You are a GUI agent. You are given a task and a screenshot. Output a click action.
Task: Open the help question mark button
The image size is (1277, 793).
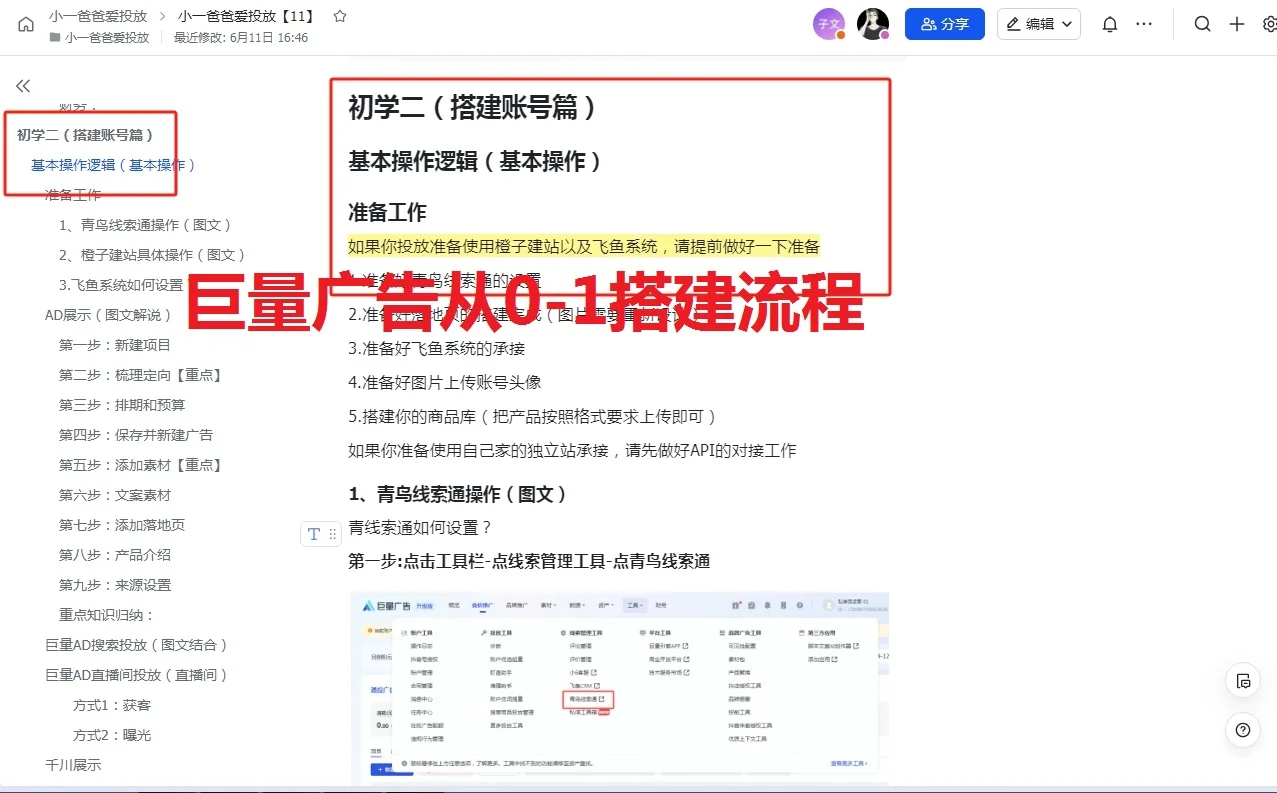pyautogui.click(x=1243, y=730)
